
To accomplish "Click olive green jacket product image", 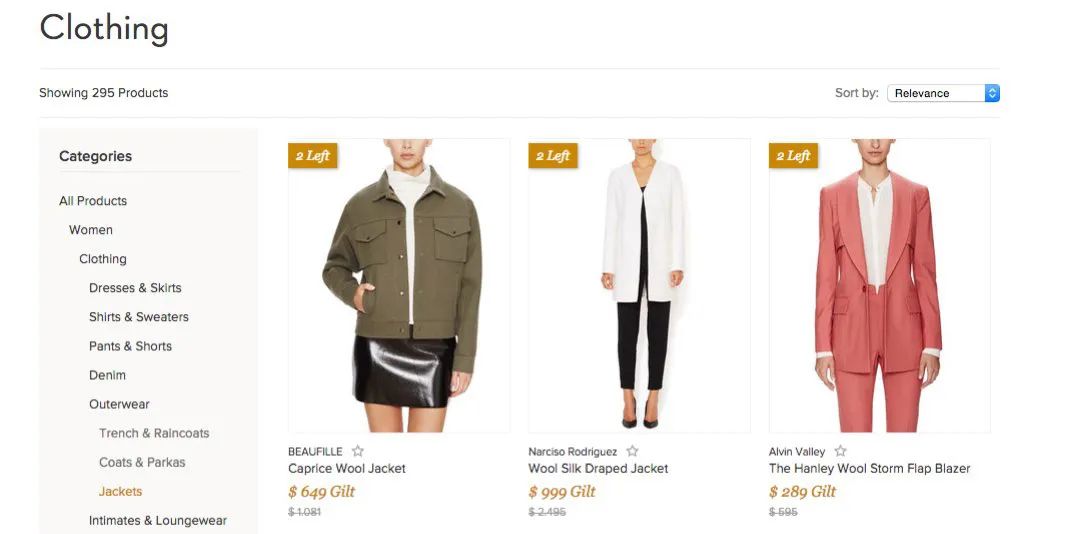I will (399, 285).
